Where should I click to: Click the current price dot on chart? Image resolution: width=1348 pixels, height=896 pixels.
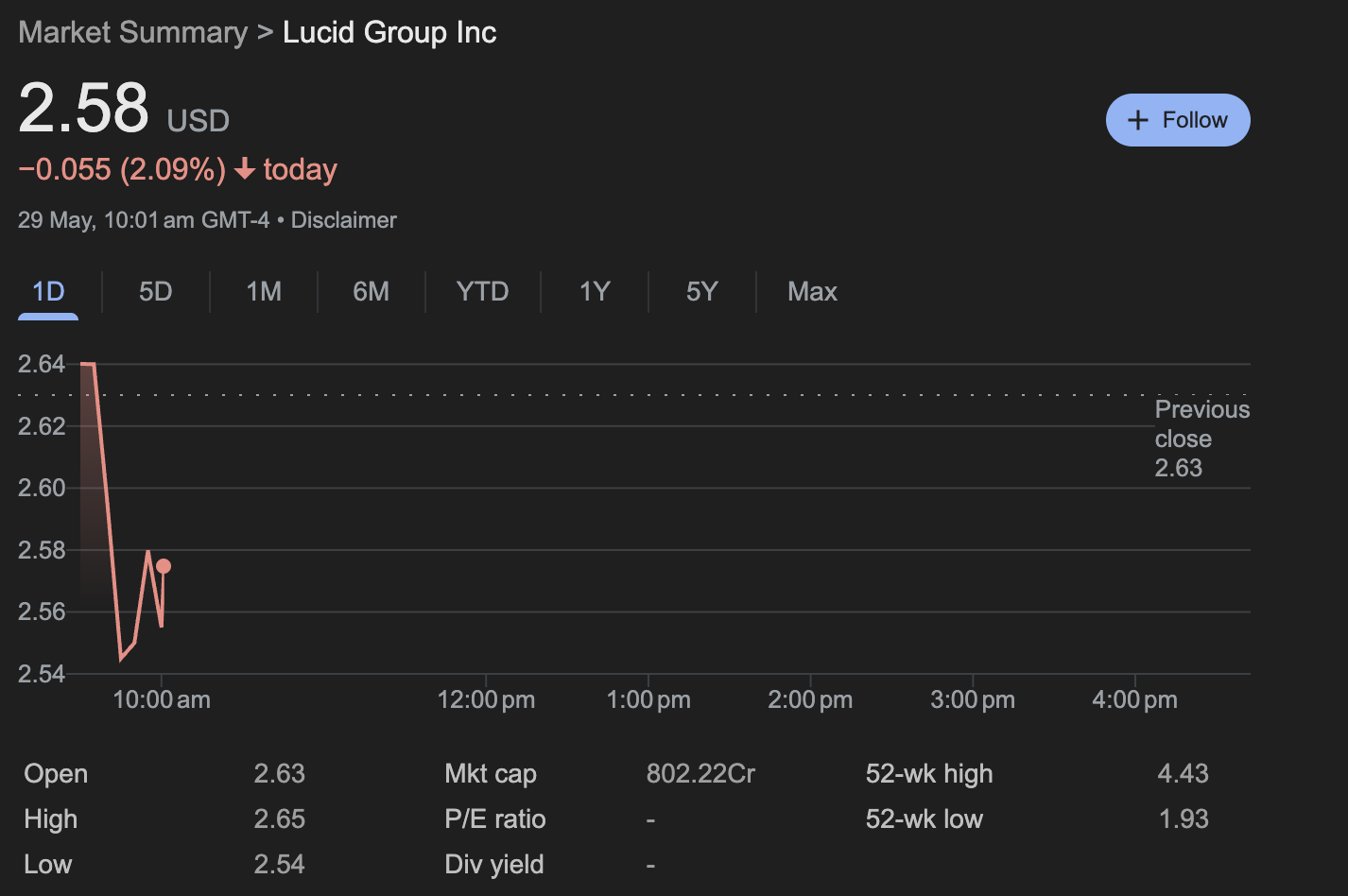[x=164, y=566]
